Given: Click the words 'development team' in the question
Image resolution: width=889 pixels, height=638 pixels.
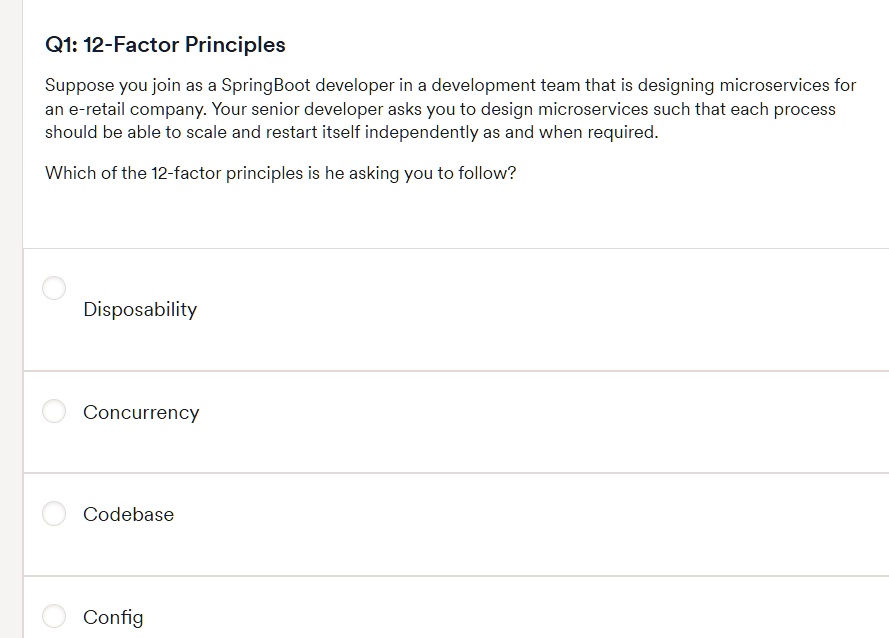Looking at the screenshot, I should (498, 86).
